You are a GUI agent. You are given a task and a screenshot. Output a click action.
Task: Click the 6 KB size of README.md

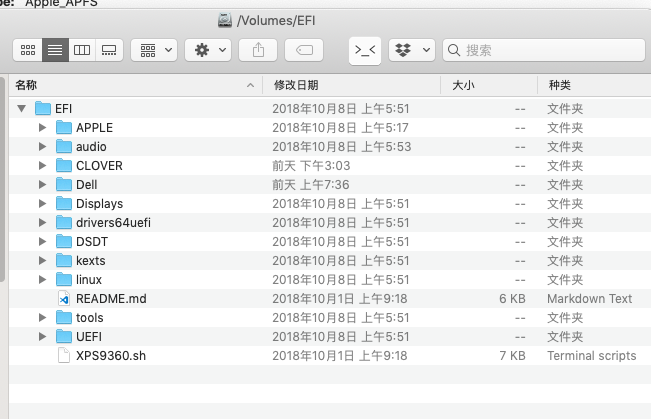512,299
